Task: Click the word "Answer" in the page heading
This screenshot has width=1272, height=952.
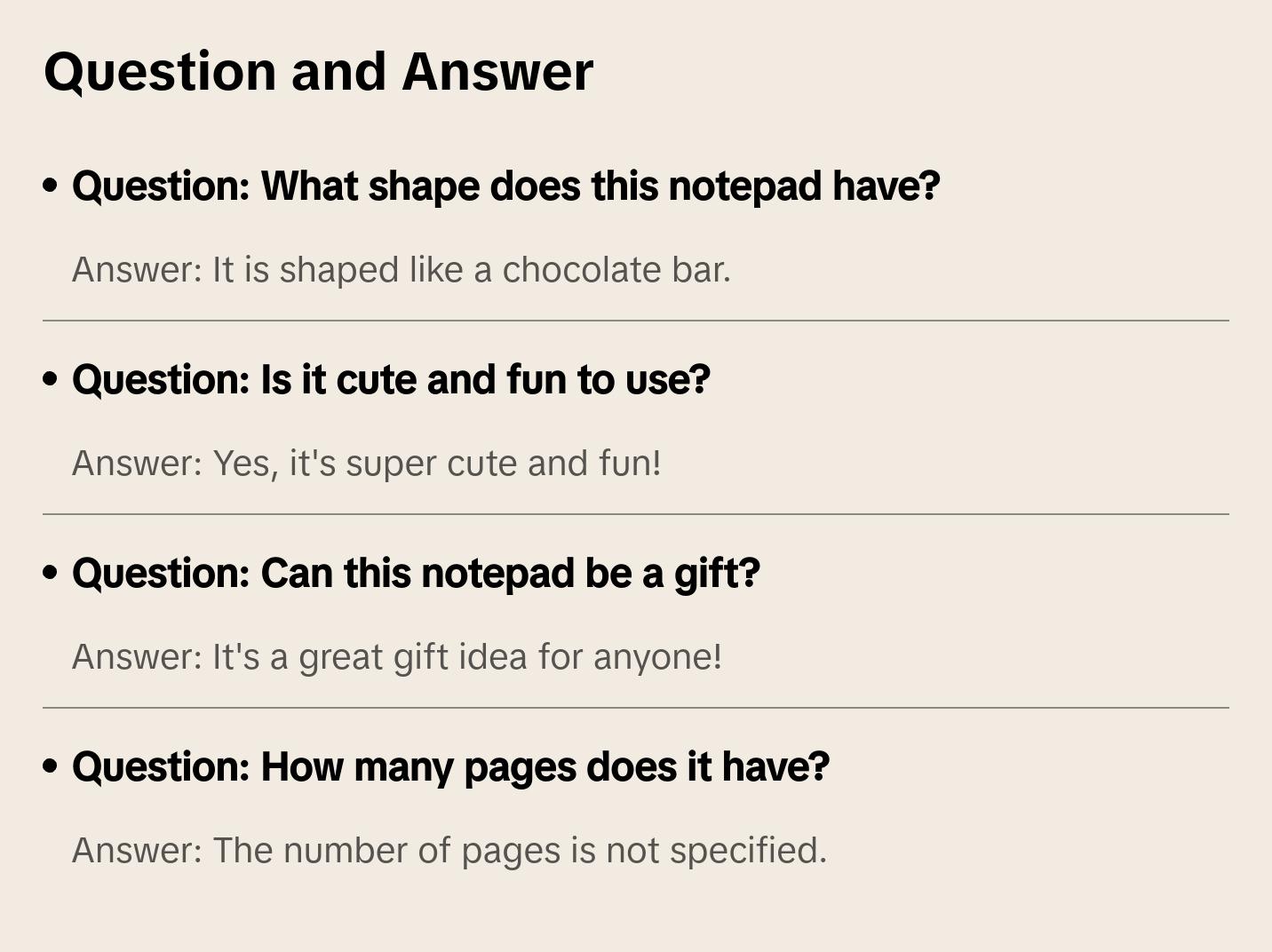Action: pyautogui.click(x=497, y=72)
